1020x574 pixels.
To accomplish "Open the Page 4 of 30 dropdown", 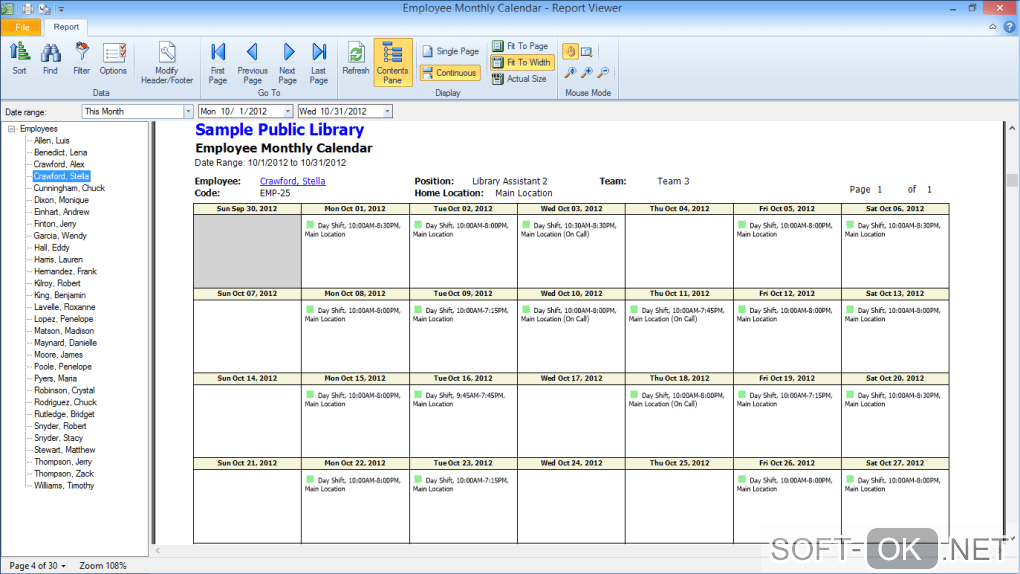I will click(x=38, y=566).
